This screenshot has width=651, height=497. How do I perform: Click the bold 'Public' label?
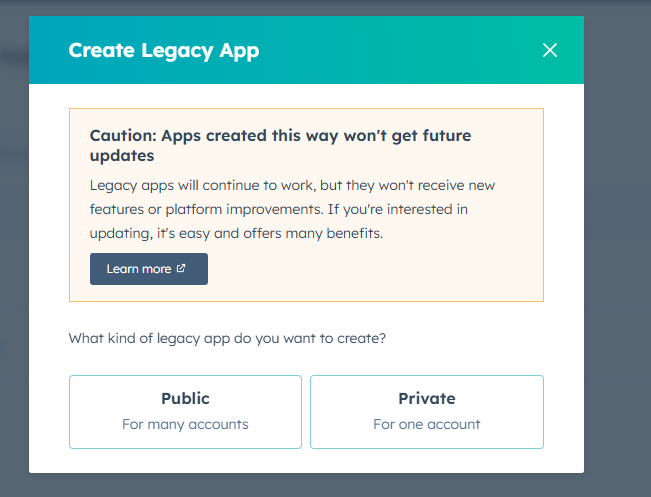(185, 398)
